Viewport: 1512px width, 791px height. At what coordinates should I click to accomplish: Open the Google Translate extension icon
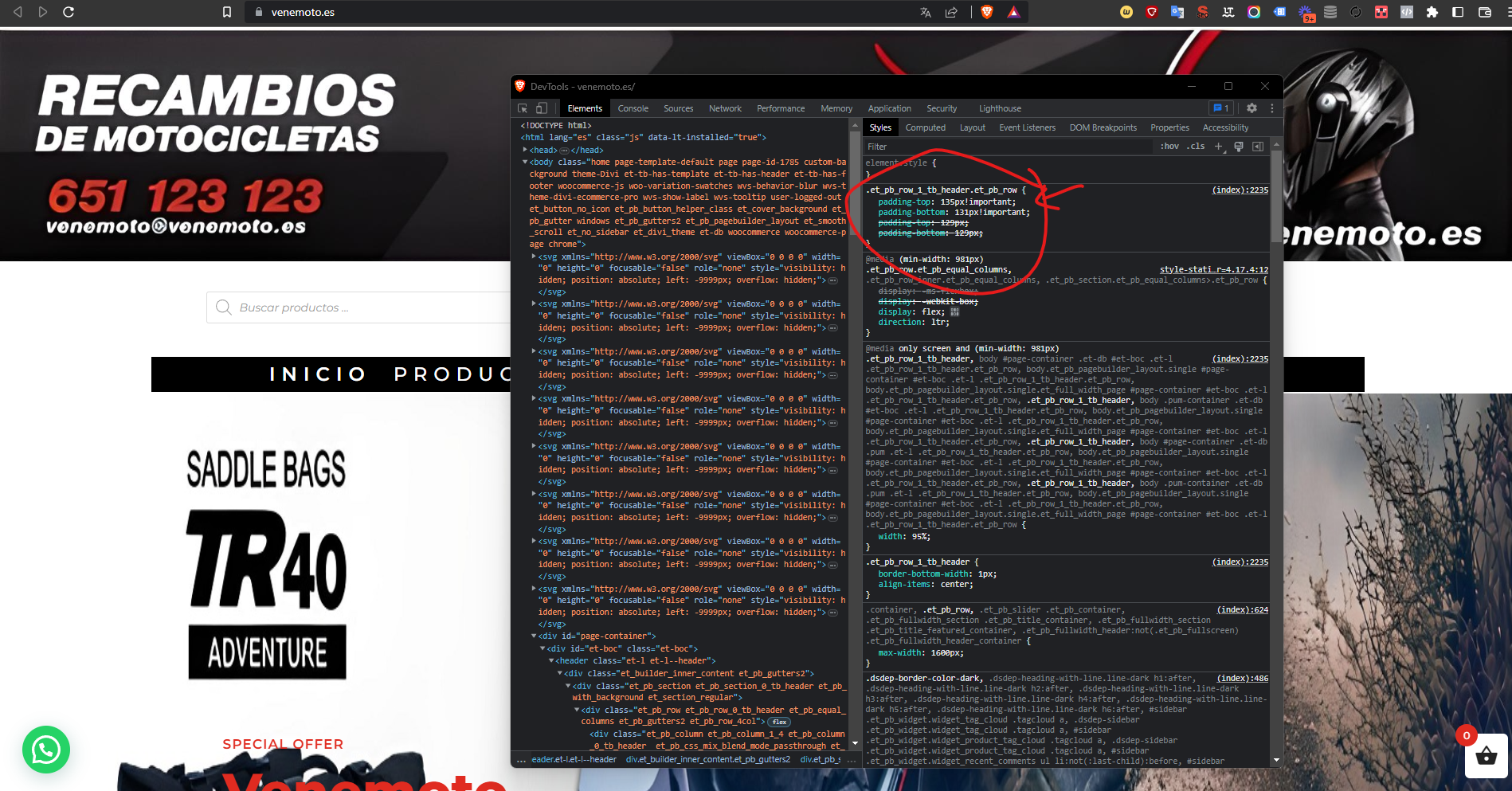click(x=1177, y=12)
